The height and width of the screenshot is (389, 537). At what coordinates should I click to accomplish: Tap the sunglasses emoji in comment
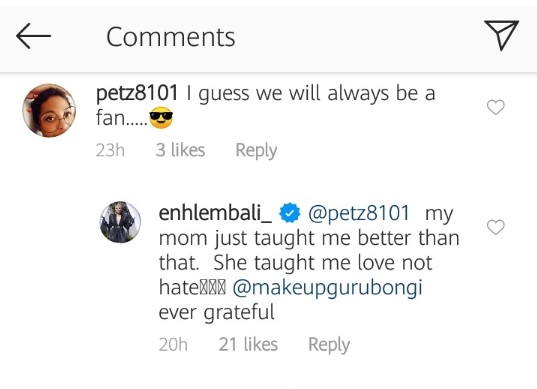[x=161, y=117]
